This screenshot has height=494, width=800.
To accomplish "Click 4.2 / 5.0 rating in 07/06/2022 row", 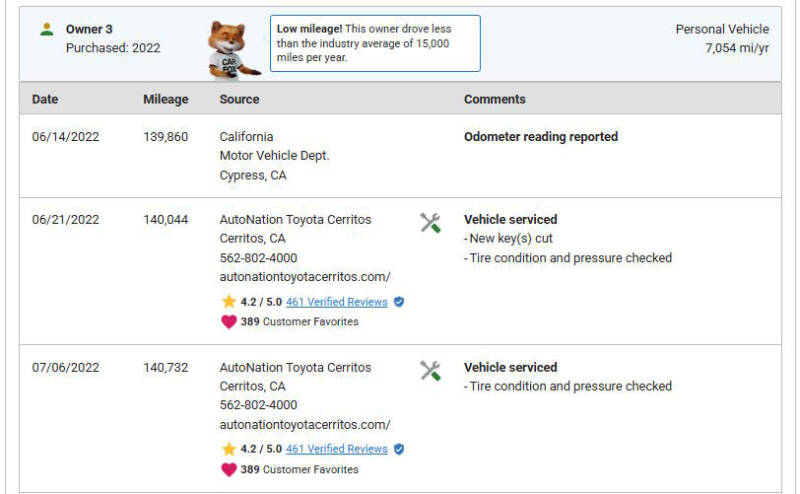I will pyautogui.click(x=261, y=449).
